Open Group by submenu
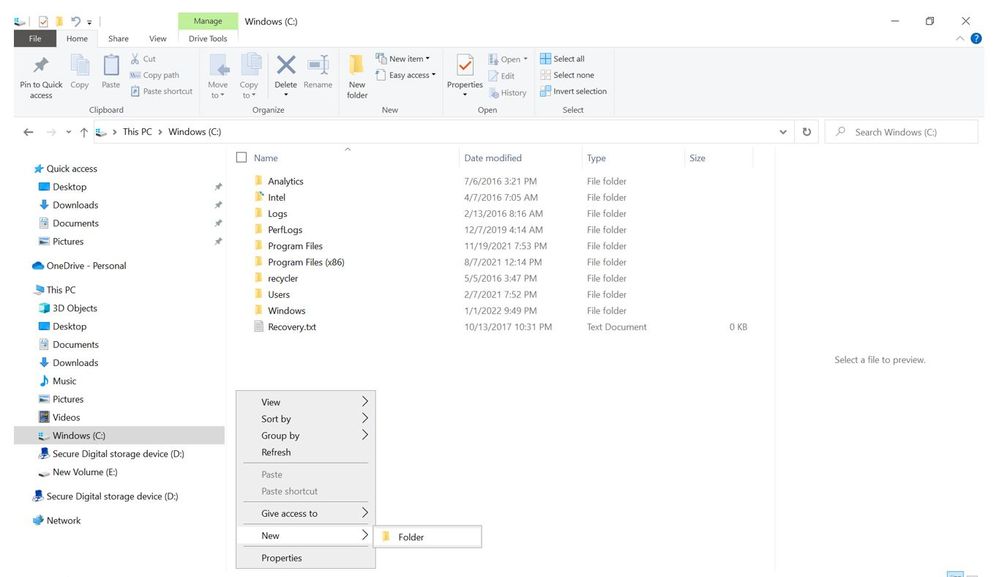Viewport: 999px width, 577px height. 305,436
